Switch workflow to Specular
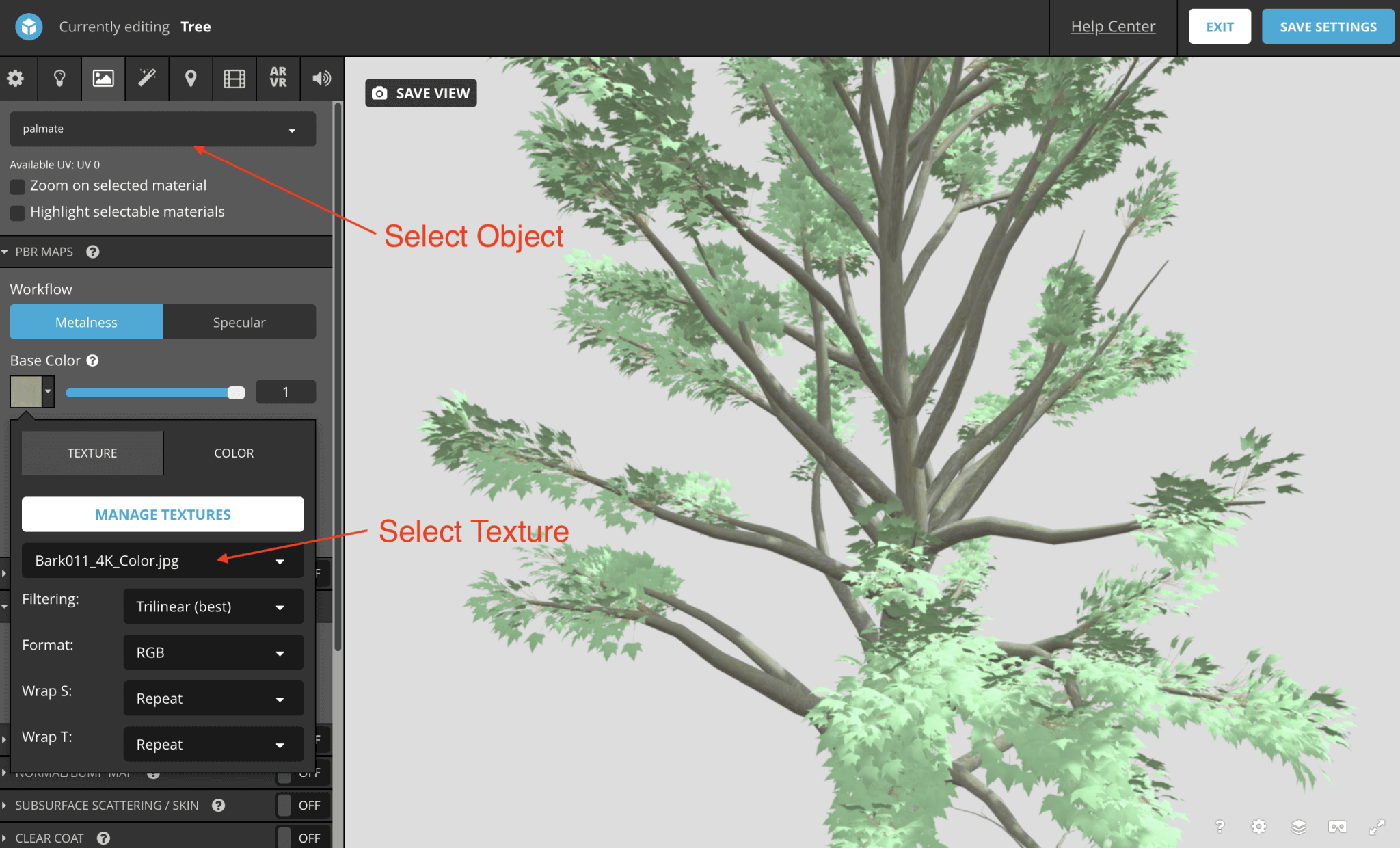 coord(239,321)
